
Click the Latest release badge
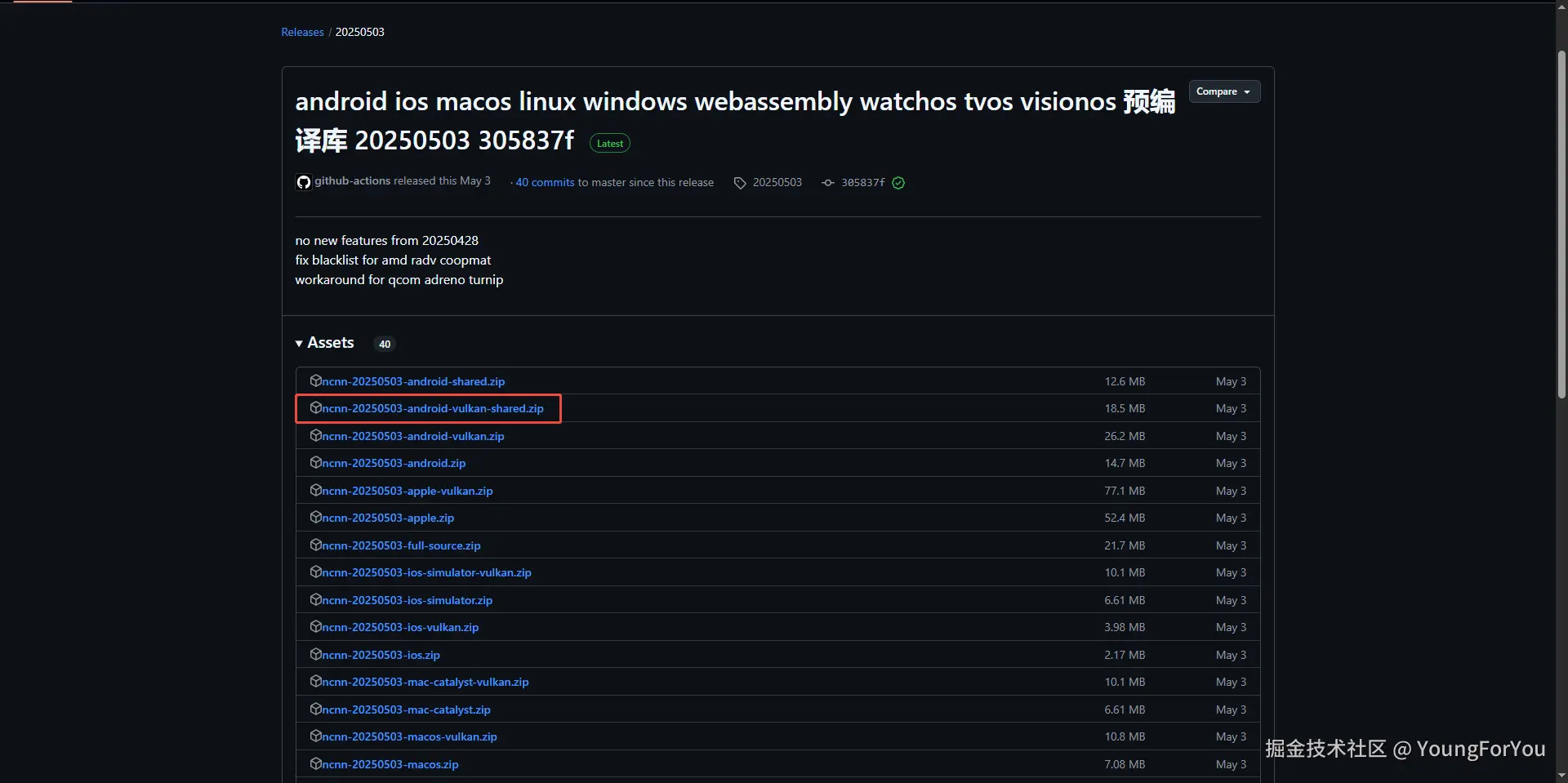coord(610,143)
